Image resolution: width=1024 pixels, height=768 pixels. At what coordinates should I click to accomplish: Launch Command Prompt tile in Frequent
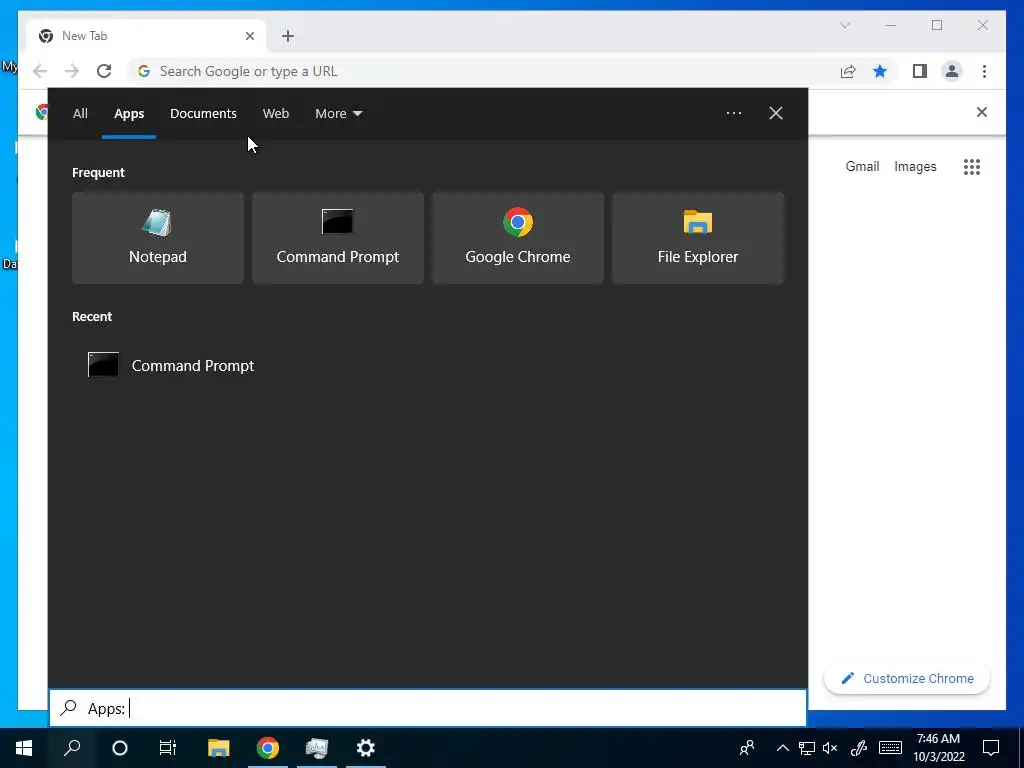[x=338, y=238]
